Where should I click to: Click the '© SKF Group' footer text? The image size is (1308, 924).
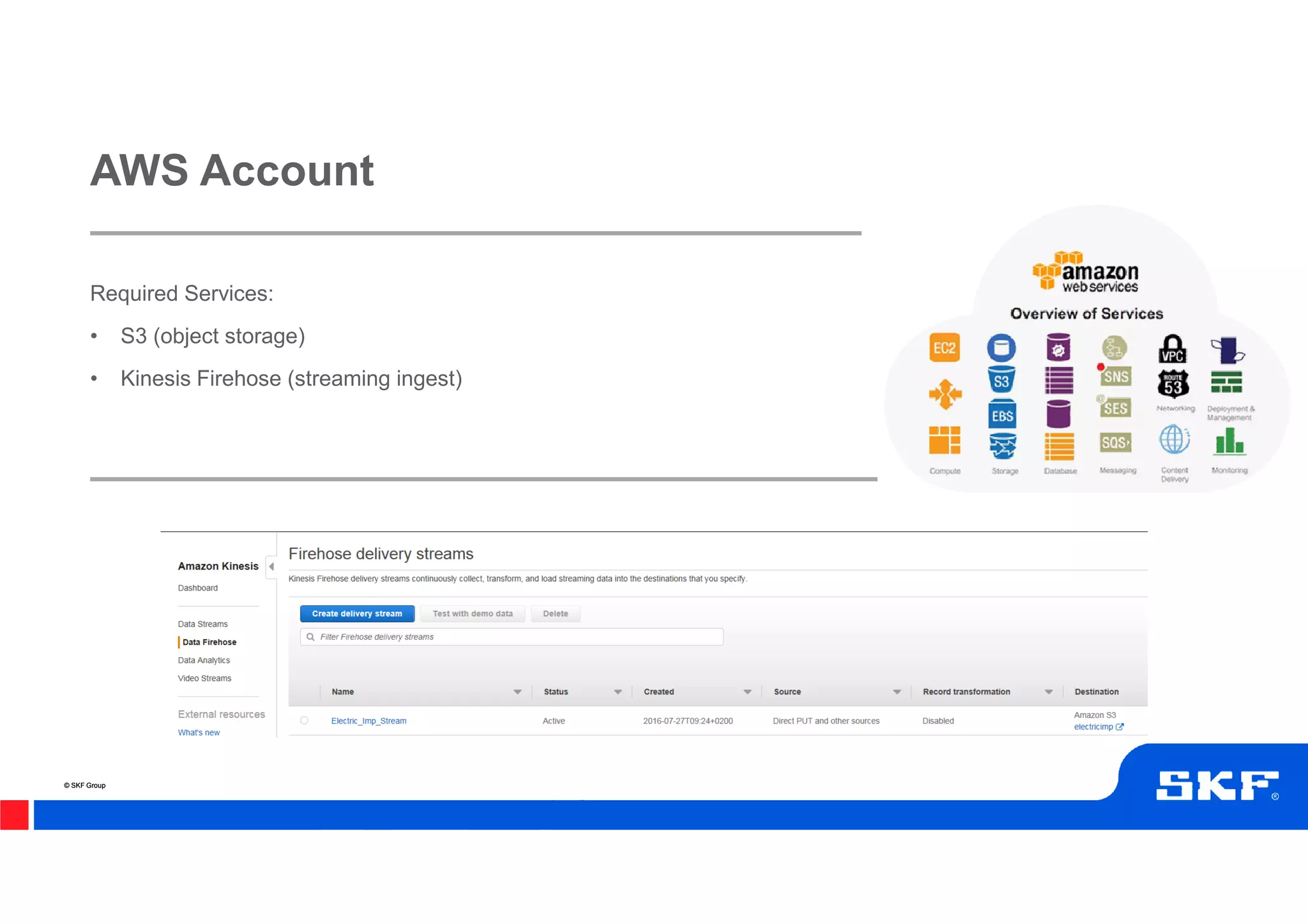(84, 785)
